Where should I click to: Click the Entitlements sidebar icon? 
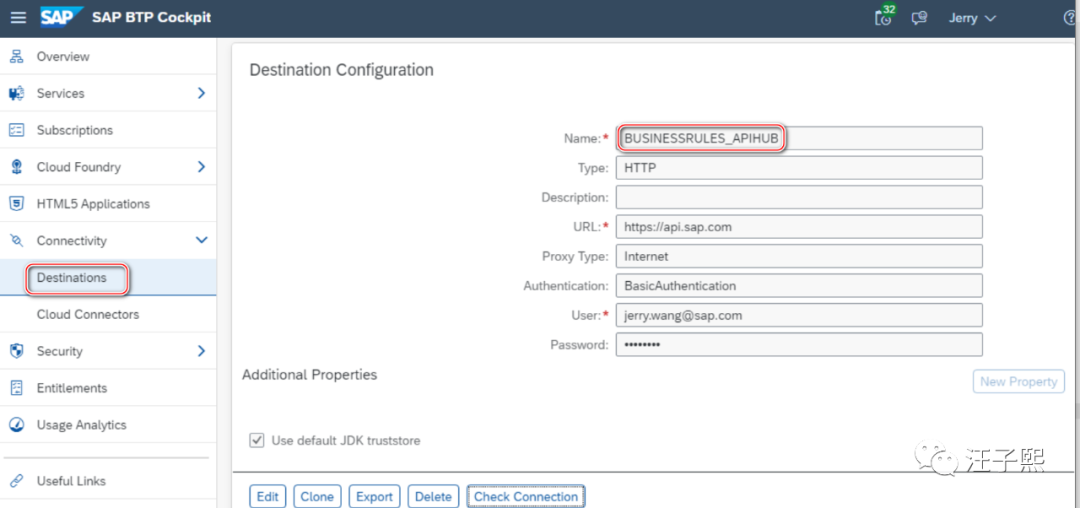17,388
